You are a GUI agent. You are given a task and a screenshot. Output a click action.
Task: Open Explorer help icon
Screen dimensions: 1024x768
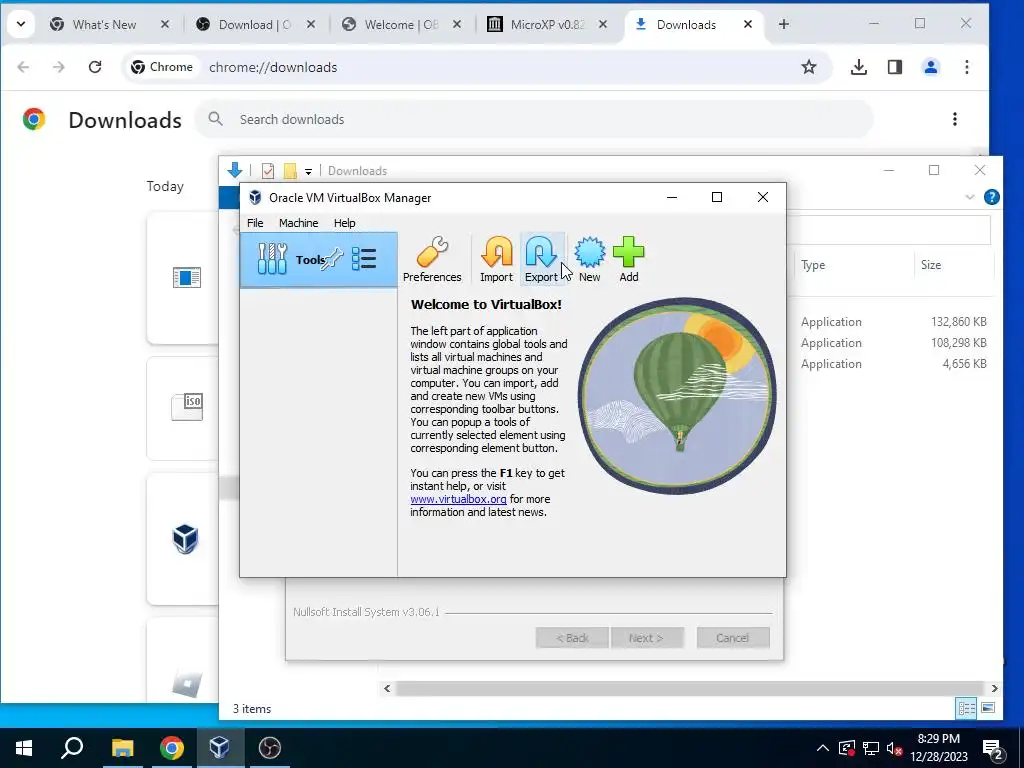coord(991,197)
